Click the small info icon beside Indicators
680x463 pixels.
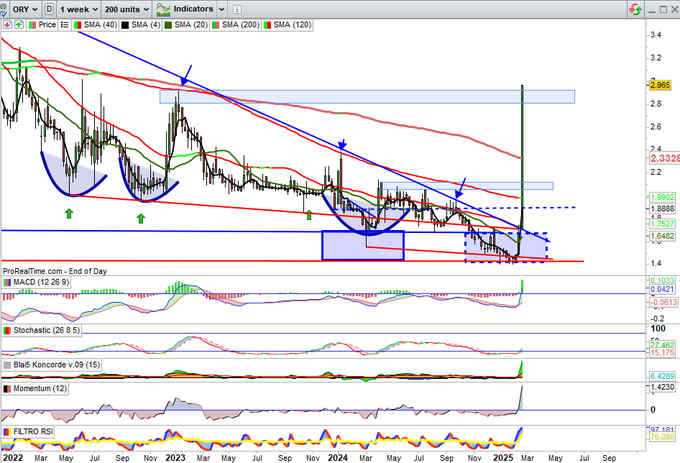[x=236, y=9]
